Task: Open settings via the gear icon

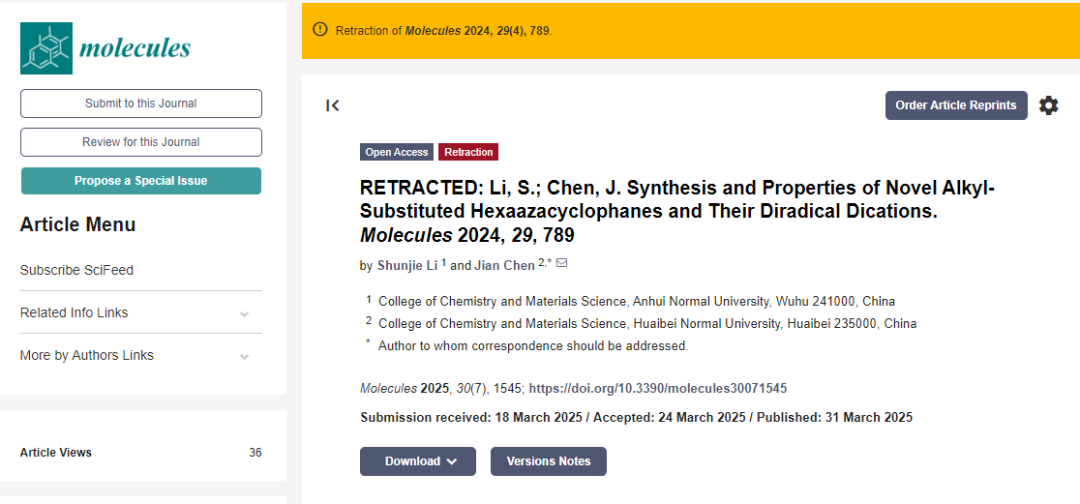Action: point(1048,105)
